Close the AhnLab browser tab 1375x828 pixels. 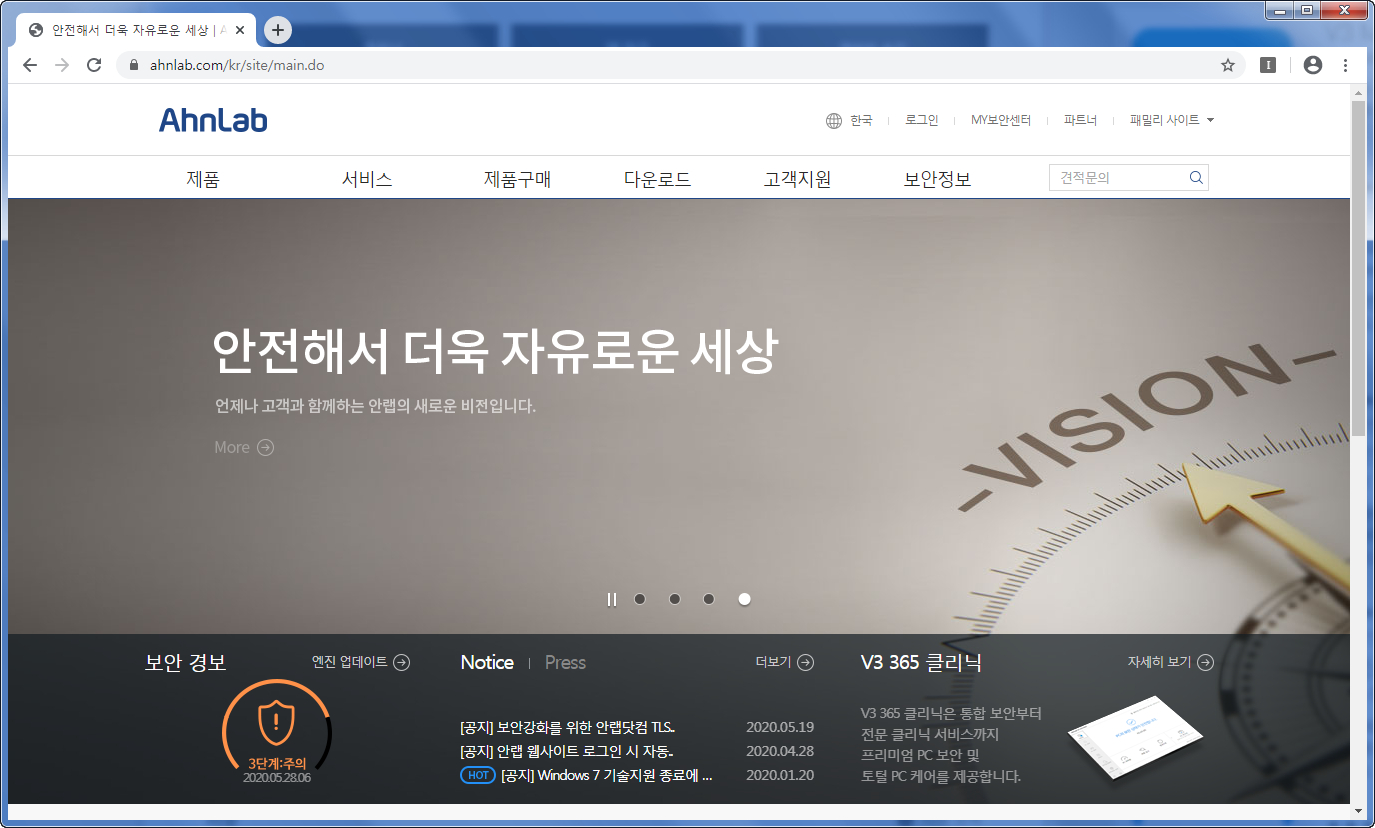click(240, 30)
